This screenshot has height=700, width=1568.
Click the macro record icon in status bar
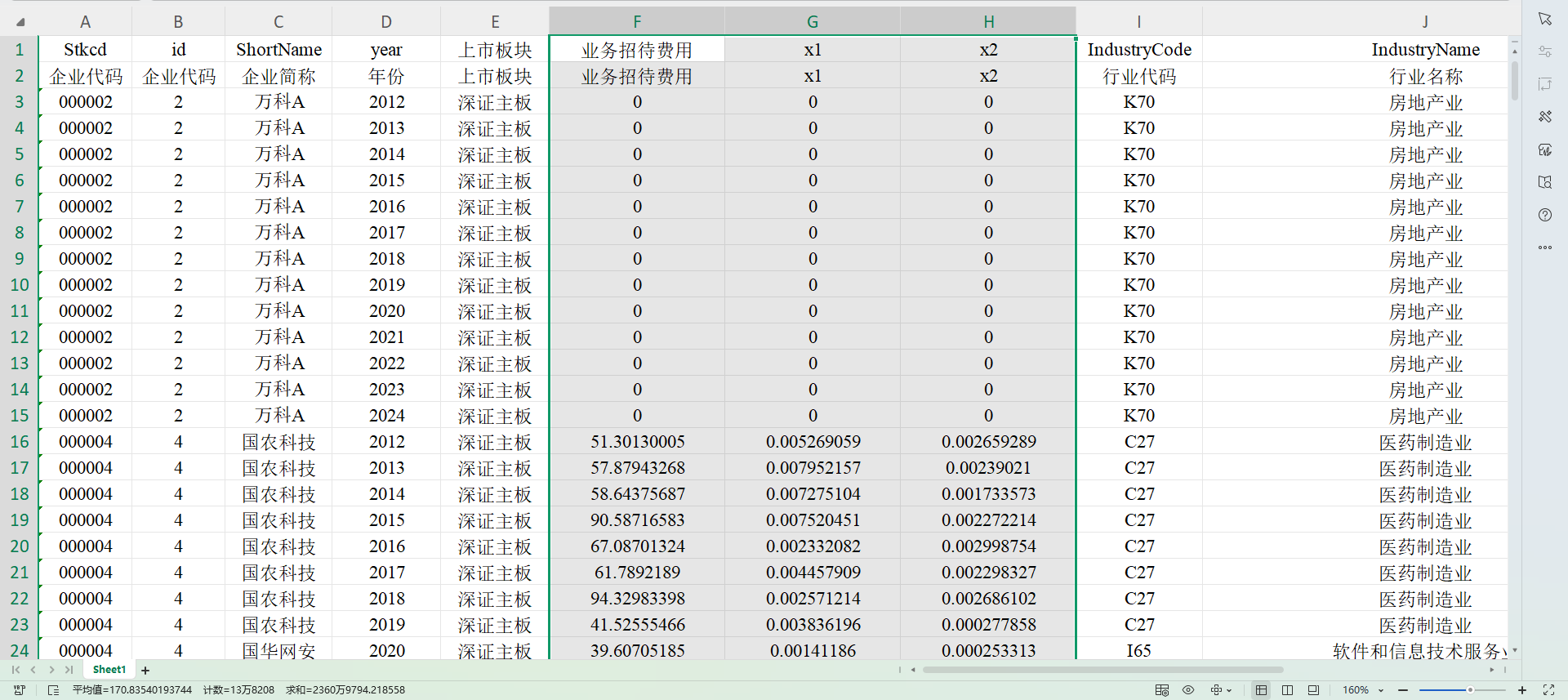(x=20, y=690)
